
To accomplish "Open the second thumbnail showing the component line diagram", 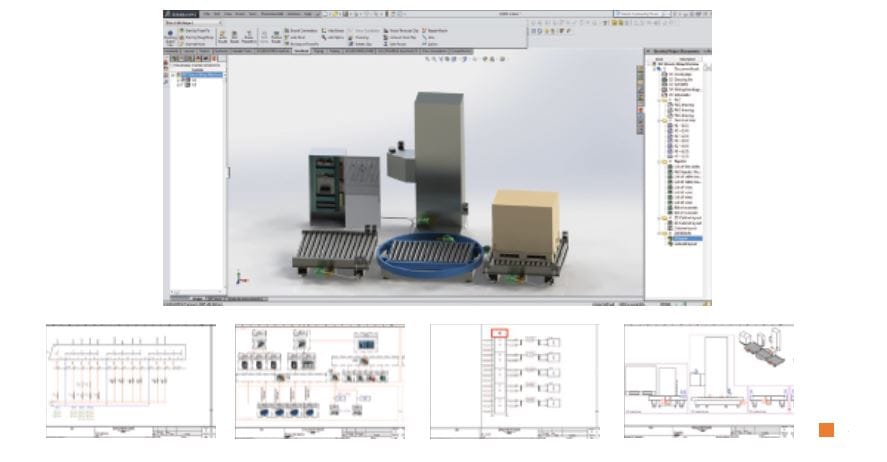I will pyautogui.click(x=319, y=380).
